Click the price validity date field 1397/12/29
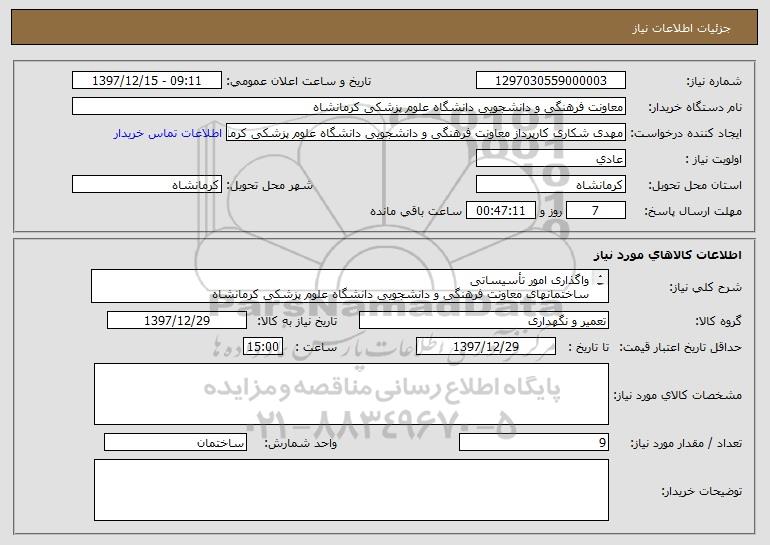The height and width of the screenshot is (545, 770). coord(486,347)
